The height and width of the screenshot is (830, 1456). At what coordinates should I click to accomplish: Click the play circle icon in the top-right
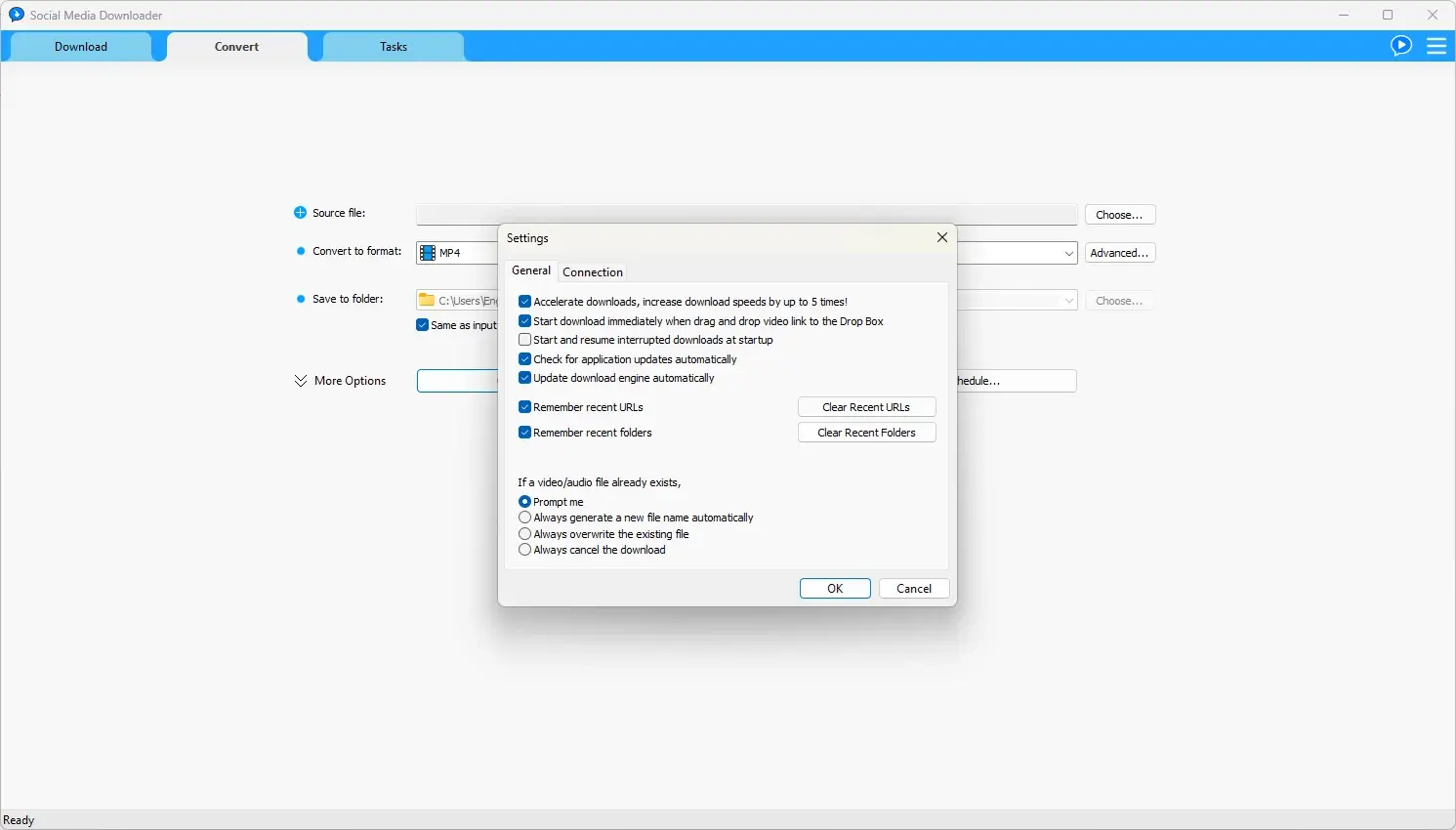pos(1401,46)
